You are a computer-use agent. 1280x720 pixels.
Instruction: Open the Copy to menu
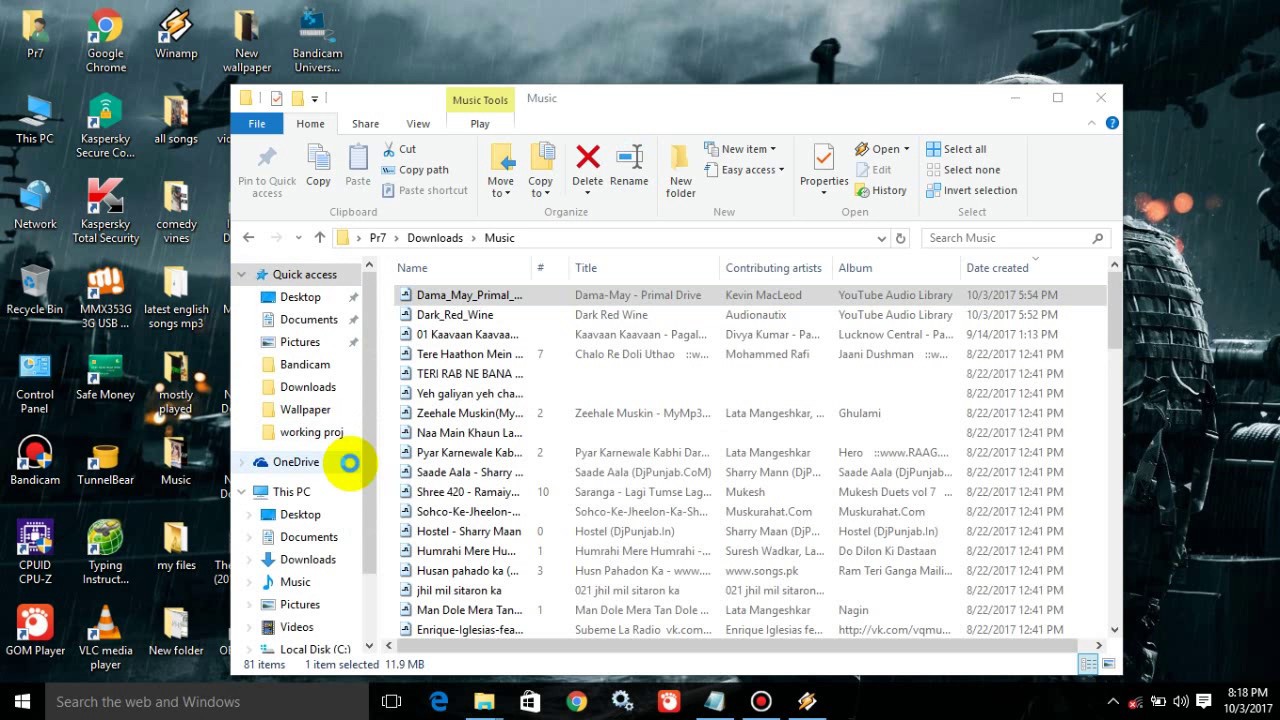click(541, 170)
